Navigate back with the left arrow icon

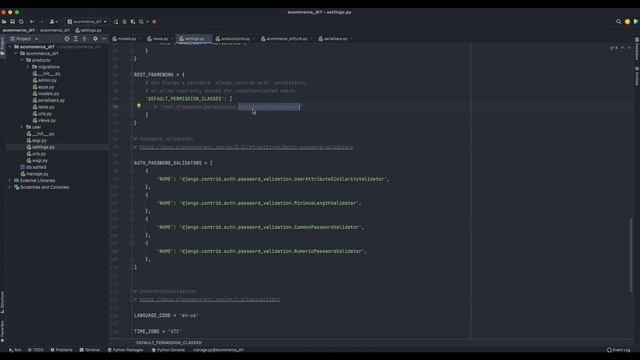[x=32, y=22]
